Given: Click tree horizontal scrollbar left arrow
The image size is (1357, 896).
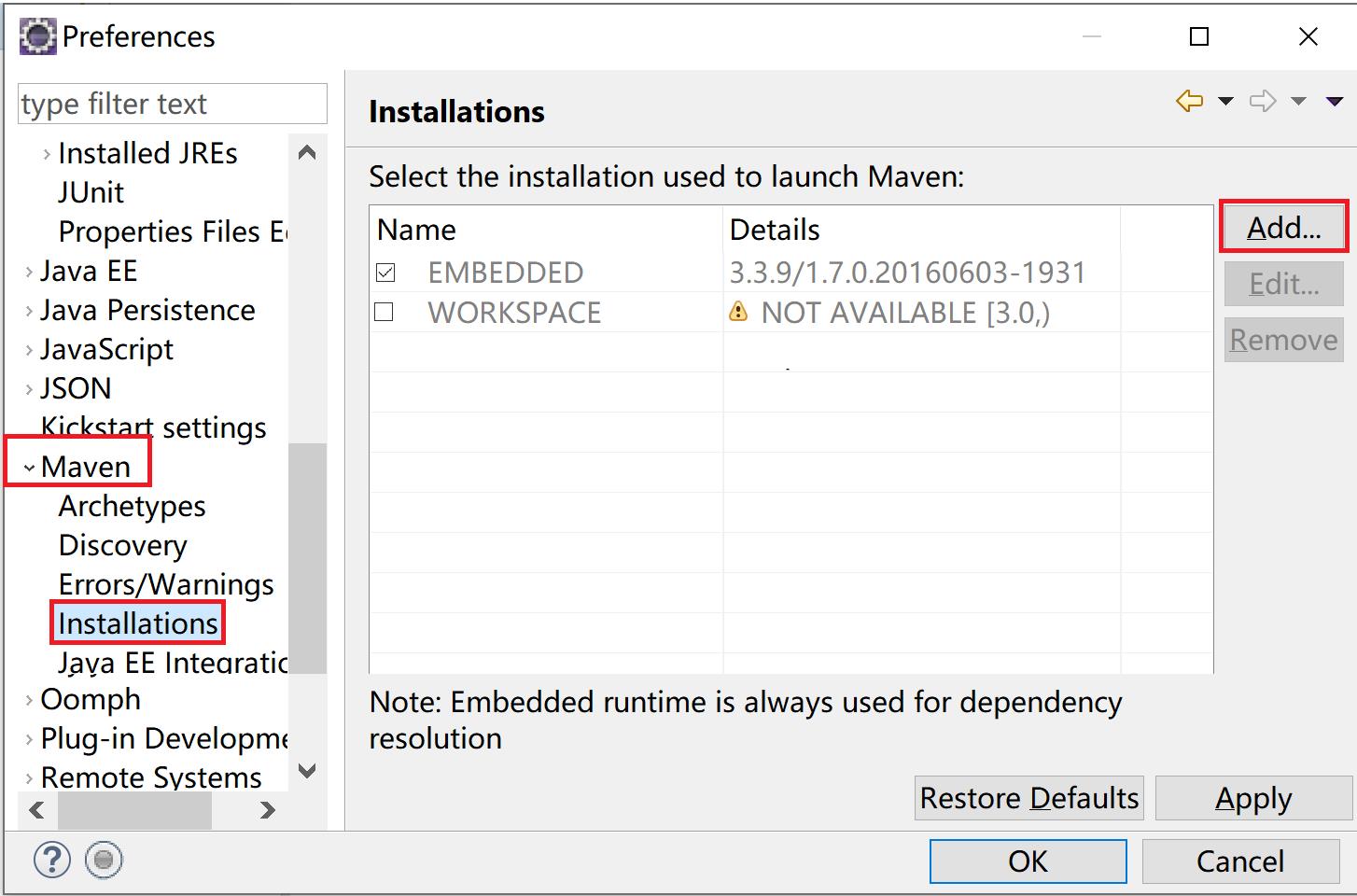Looking at the screenshot, I should [x=36, y=810].
